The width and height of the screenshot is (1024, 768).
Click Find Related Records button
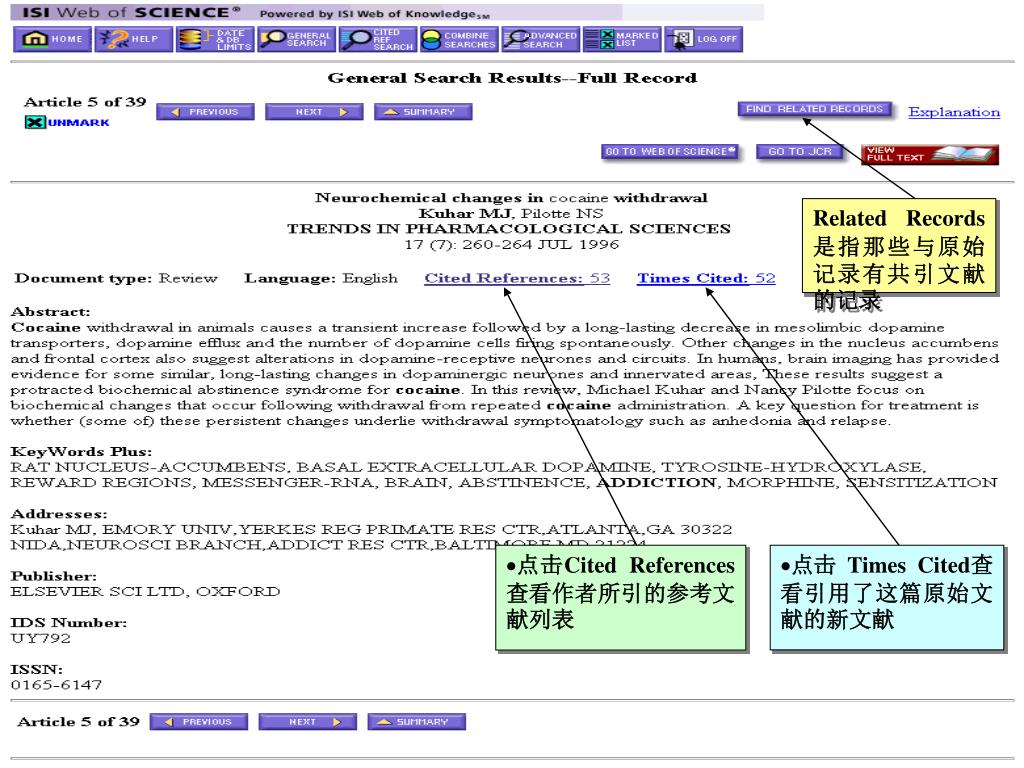coord(814,109)
